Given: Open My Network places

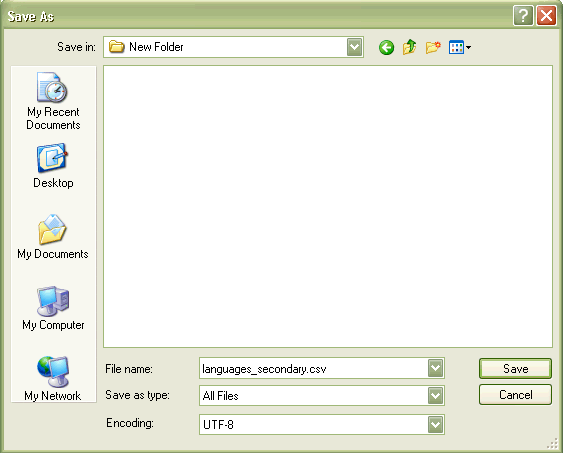Looking at the screenshot, I should pos(53,378).
